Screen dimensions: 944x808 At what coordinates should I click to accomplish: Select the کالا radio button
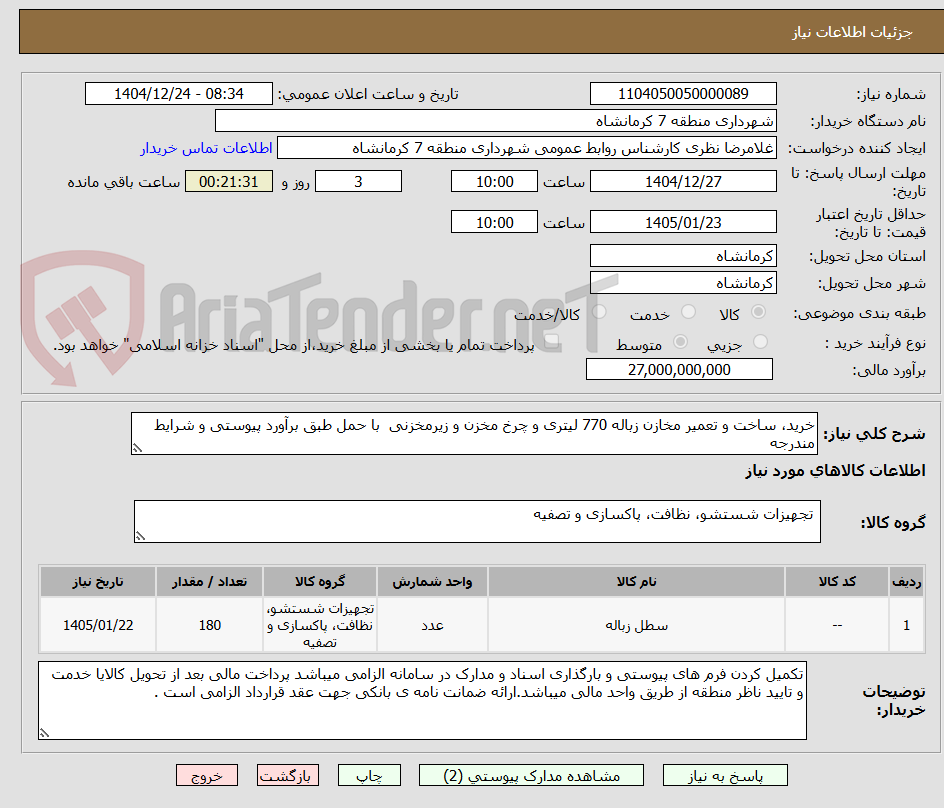tap(759, 312)
